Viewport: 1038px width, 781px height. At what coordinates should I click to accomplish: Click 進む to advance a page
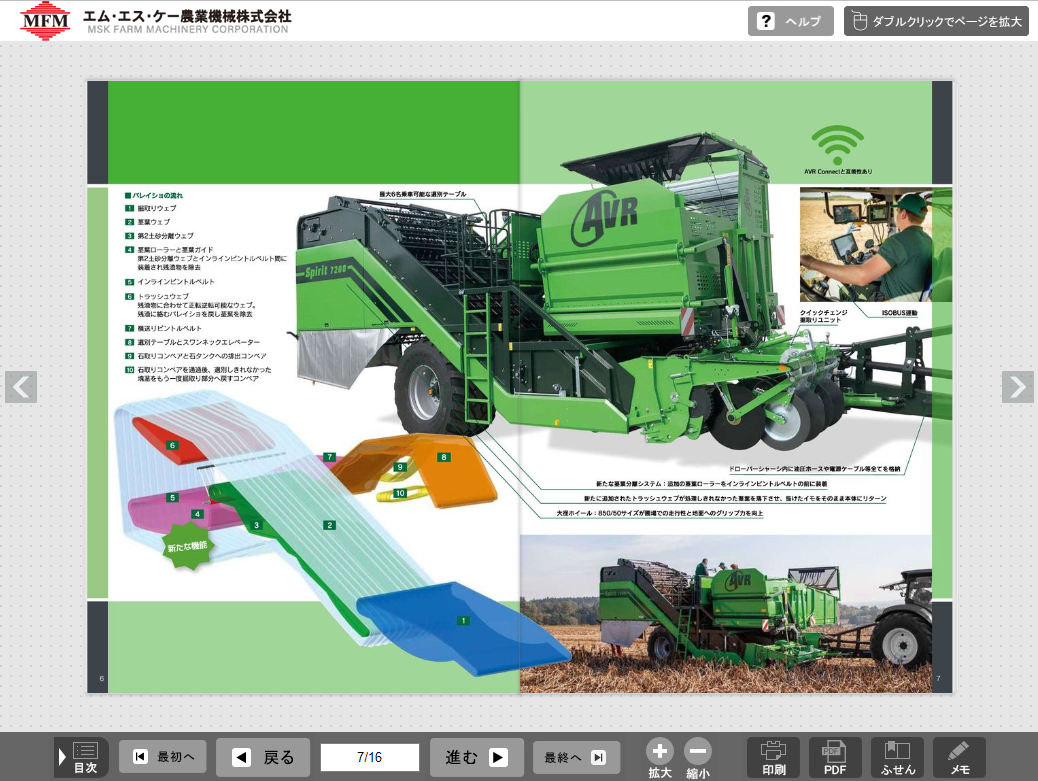[x=477, y=757]
